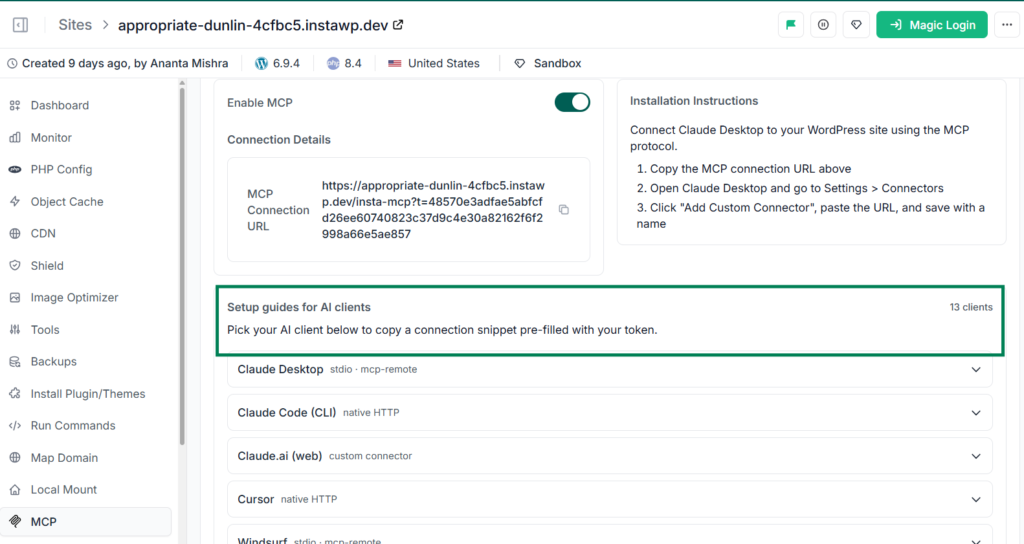
Task: Click the MCP sidebar icon
Action: click(x=15, y=521)
